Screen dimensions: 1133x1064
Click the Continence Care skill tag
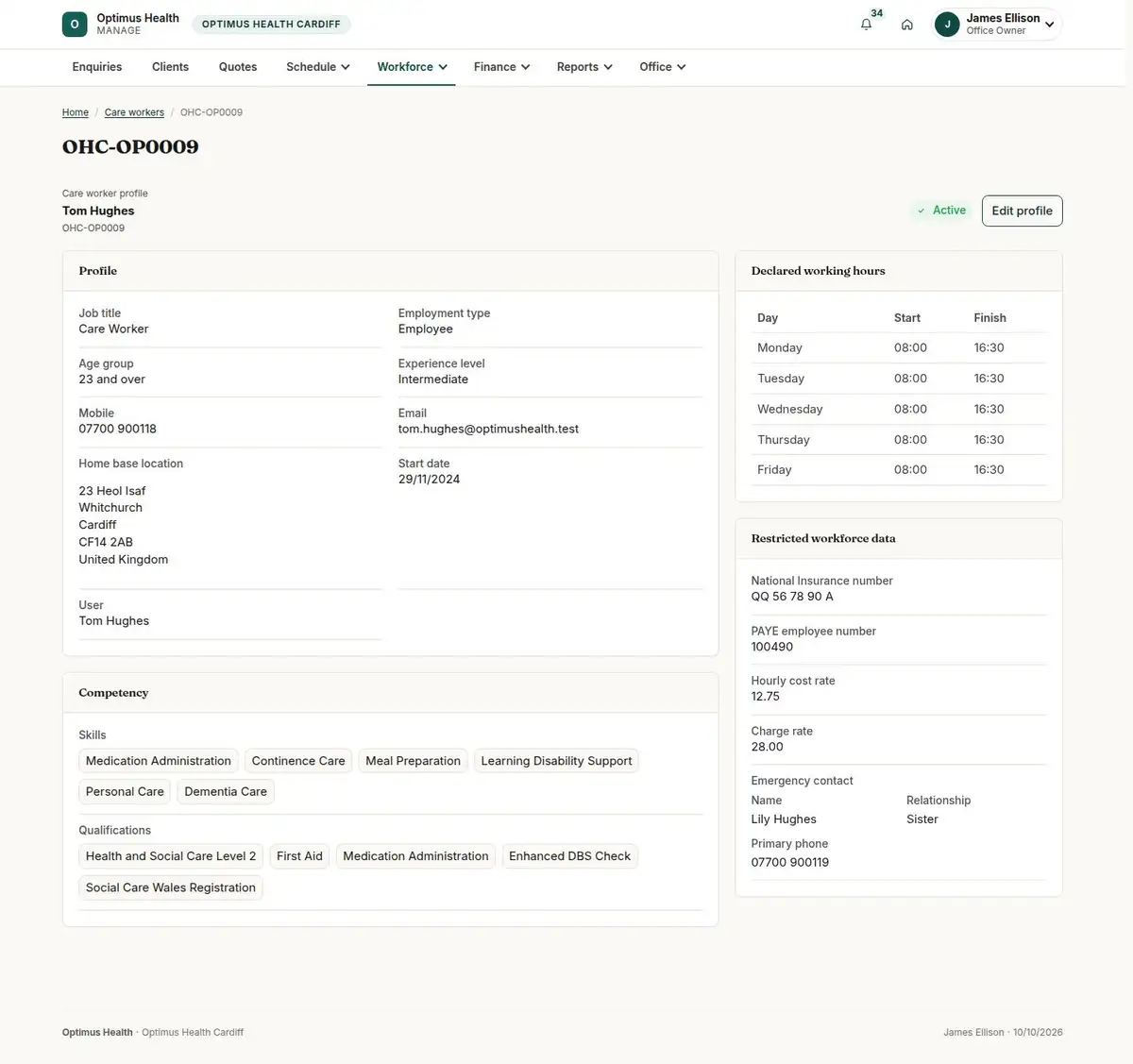click(x=298, y=761)
